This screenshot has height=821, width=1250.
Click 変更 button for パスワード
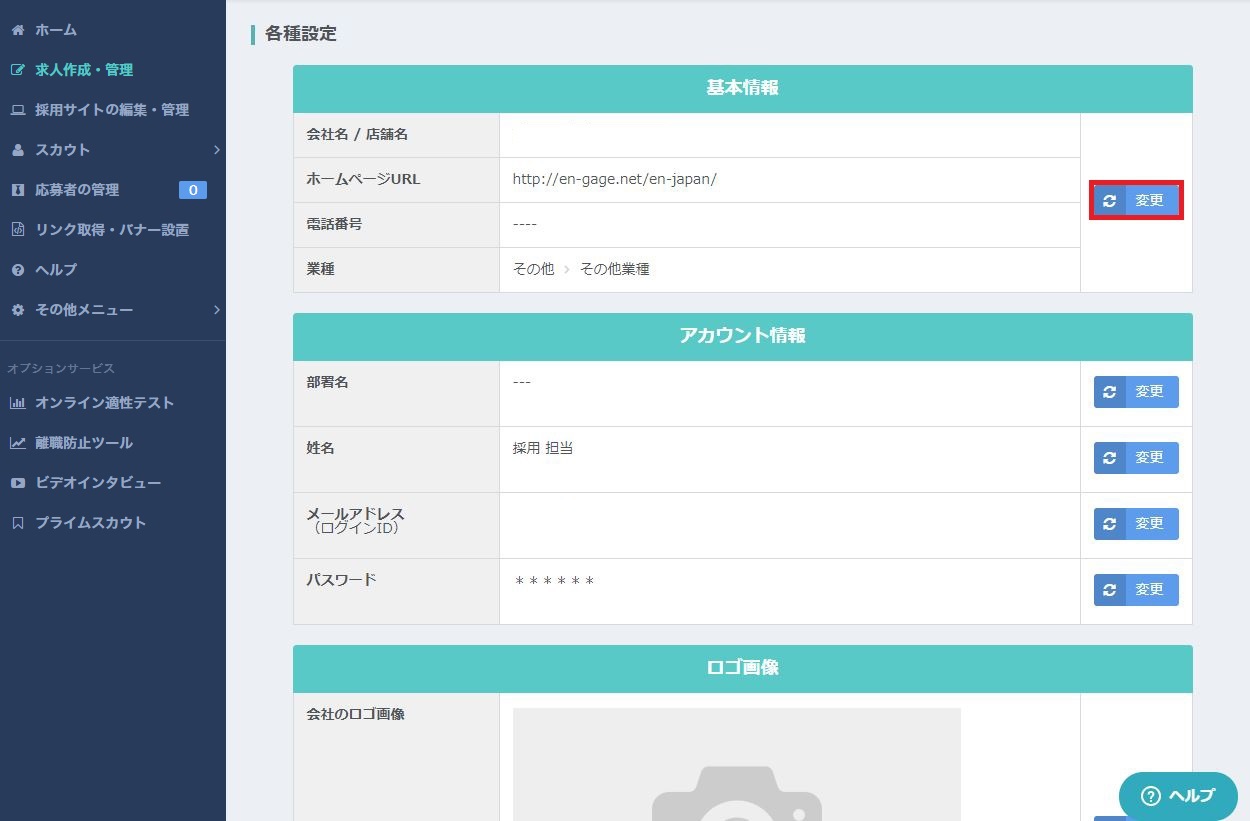click(1136, 590)
